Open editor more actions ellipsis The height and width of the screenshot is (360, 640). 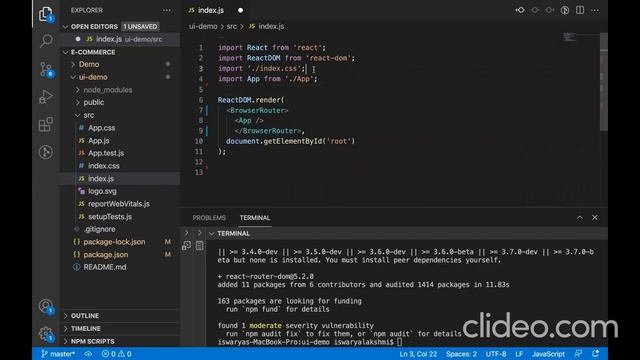pyautogui.click(x=595, y=10)
